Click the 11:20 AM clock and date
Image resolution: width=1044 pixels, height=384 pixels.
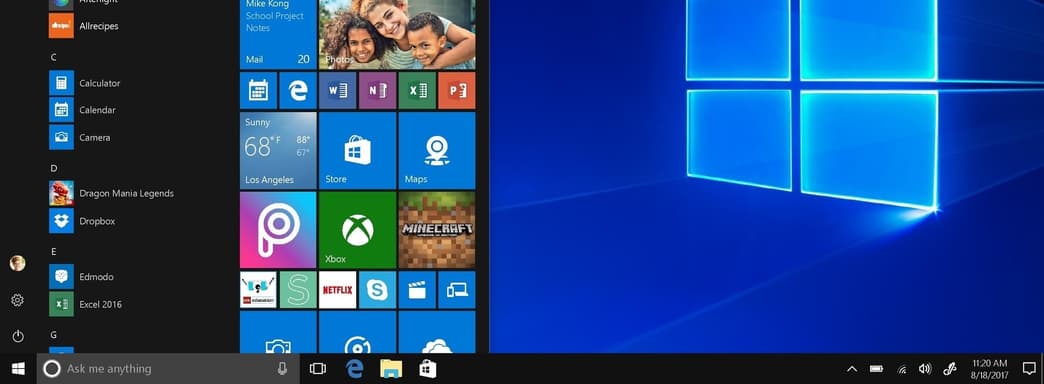(x=989, y=369)
